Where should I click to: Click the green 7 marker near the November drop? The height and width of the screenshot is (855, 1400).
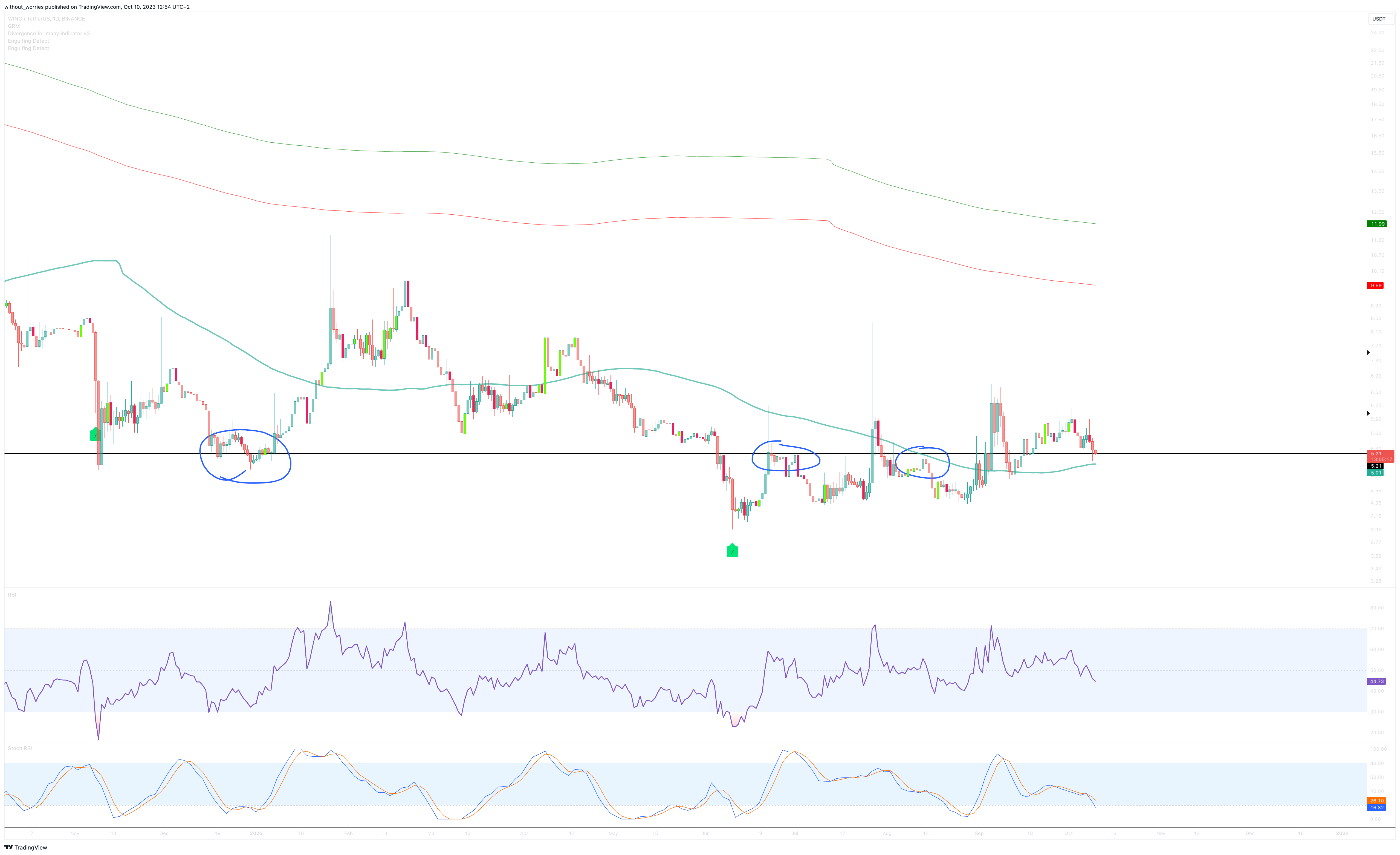(96, 434)
